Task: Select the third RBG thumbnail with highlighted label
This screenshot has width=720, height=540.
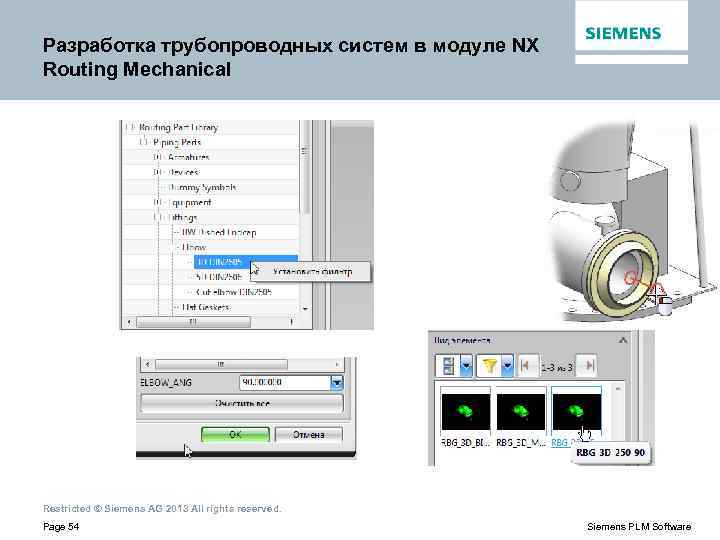Action: click(576, 411)
